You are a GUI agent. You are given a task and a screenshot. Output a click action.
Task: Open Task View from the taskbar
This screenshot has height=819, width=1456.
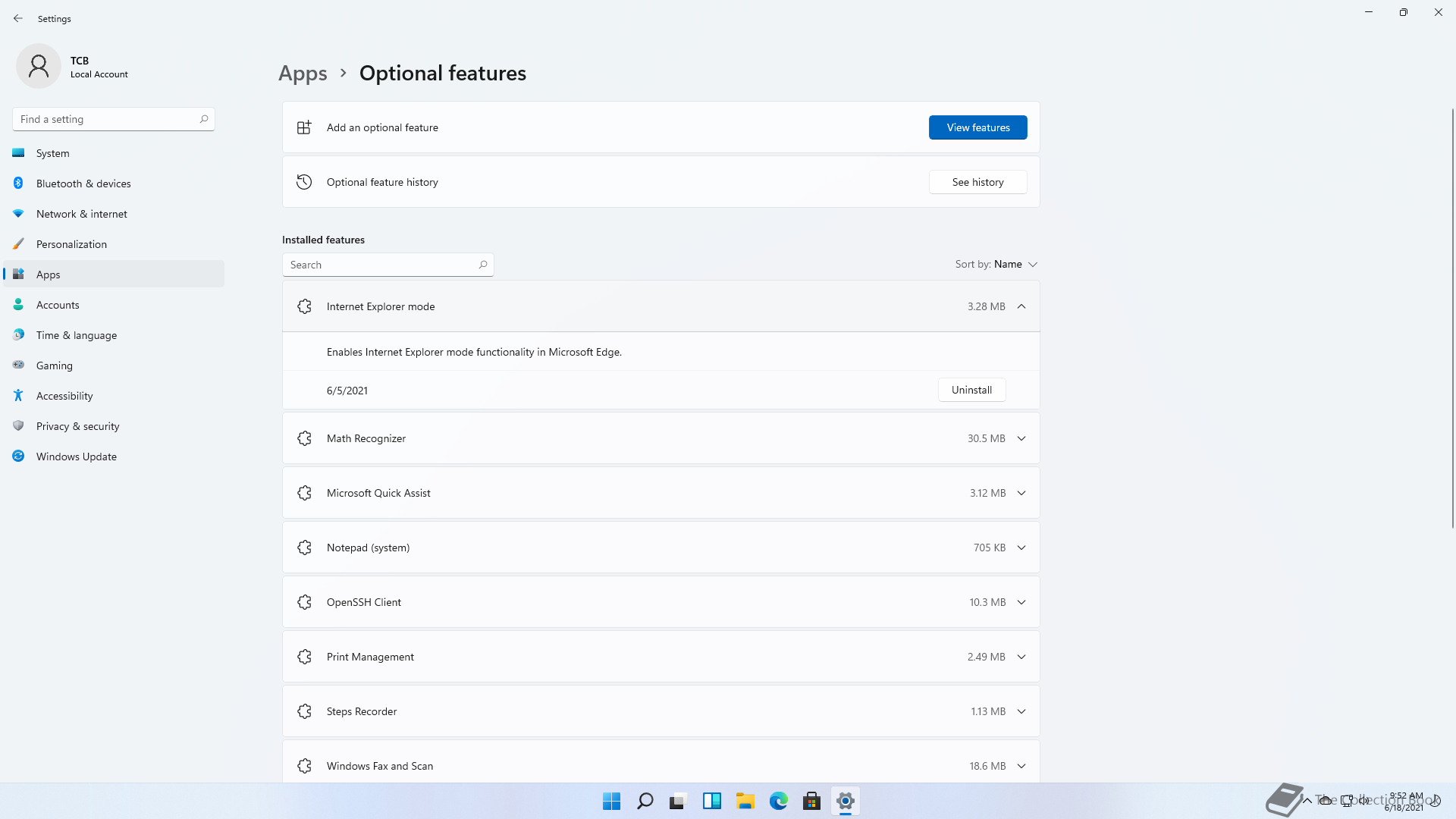point(678,801)
